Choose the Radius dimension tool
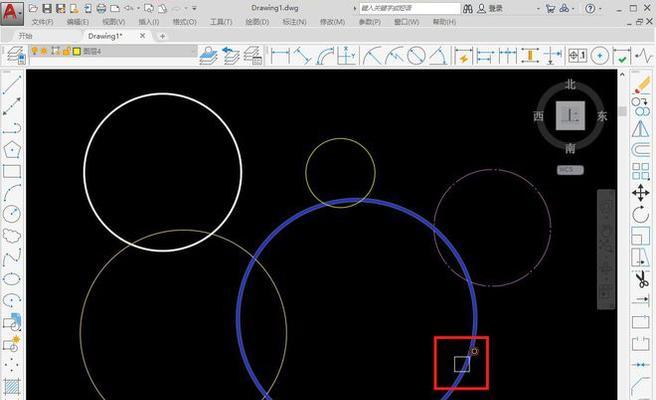Screen dimensions: 656x400 coord(372,56)
